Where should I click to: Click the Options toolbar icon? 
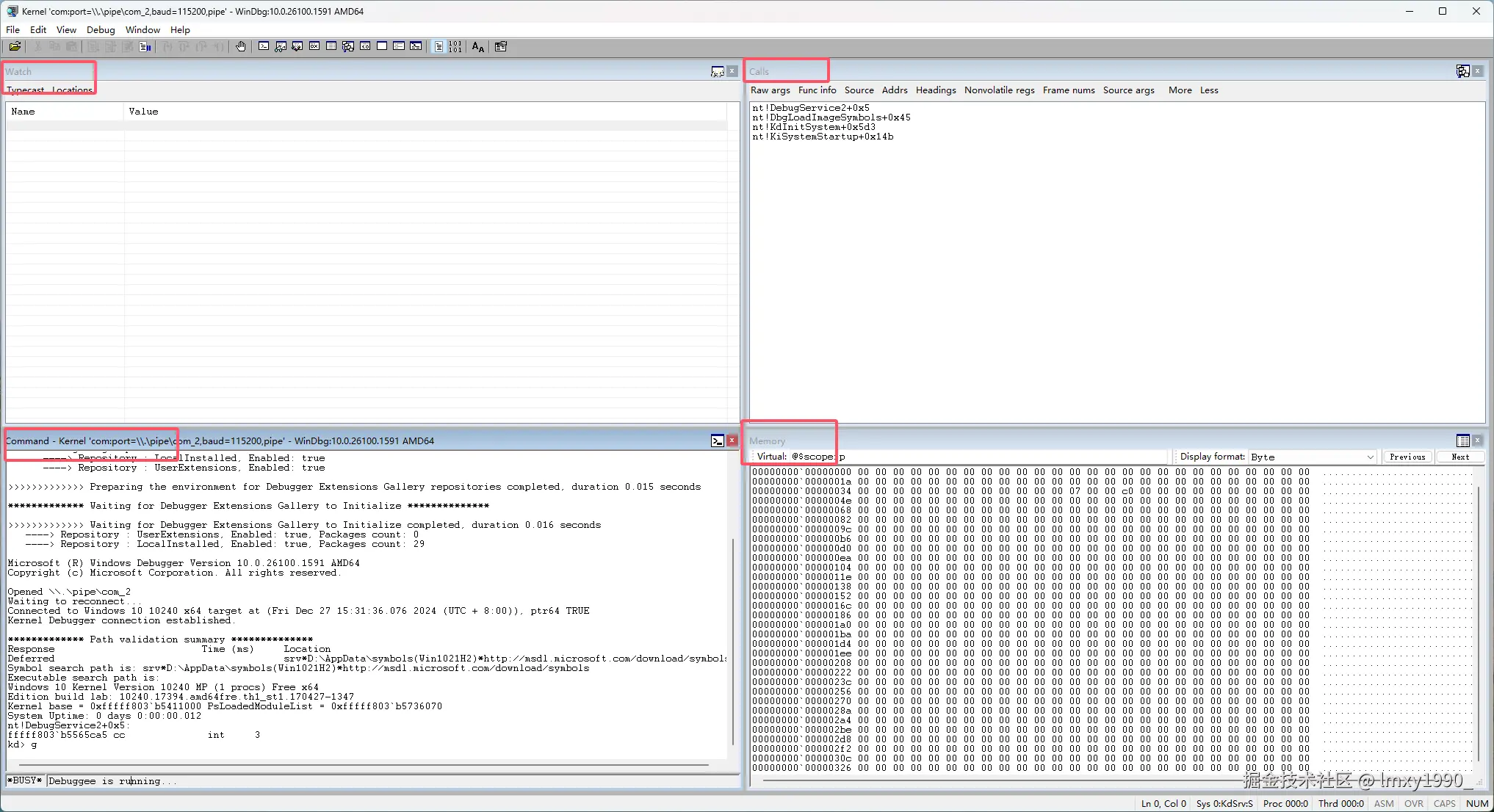(x=501, y=46)
